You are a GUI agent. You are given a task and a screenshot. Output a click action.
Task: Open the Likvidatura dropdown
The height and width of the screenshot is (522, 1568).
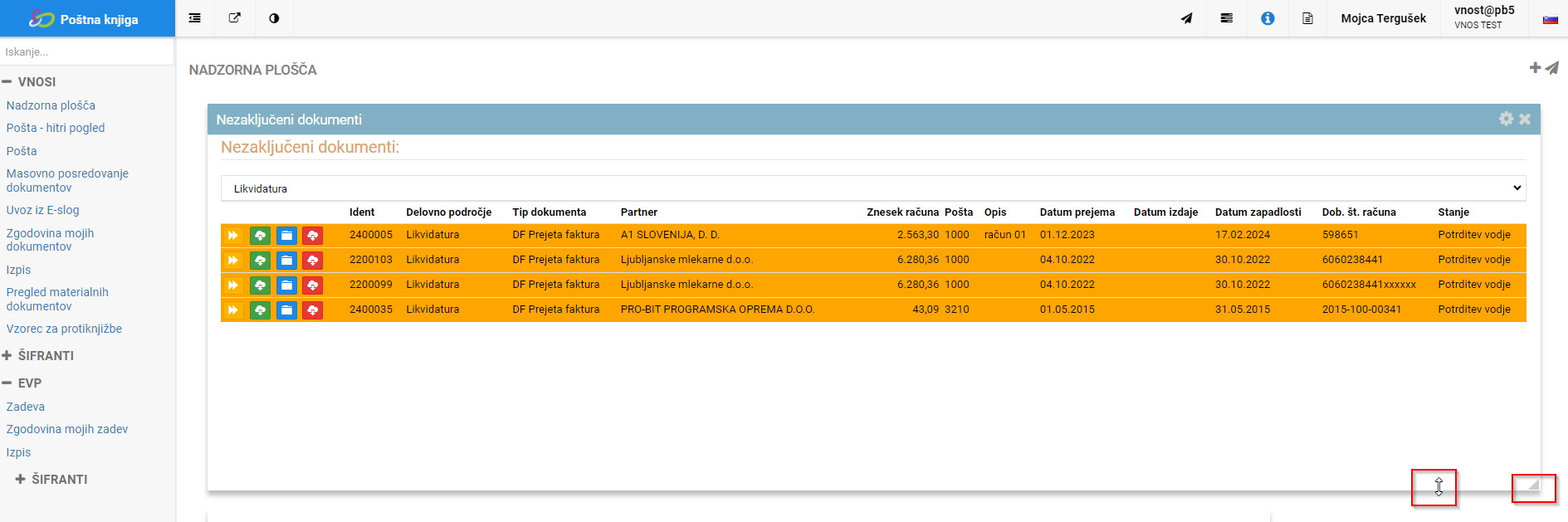point(873,188)
